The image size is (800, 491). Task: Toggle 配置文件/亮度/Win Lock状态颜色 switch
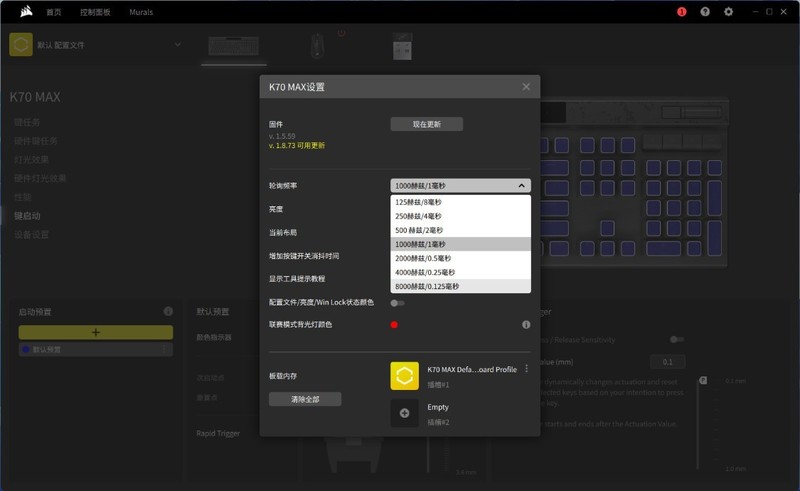(x=397, y=303)
